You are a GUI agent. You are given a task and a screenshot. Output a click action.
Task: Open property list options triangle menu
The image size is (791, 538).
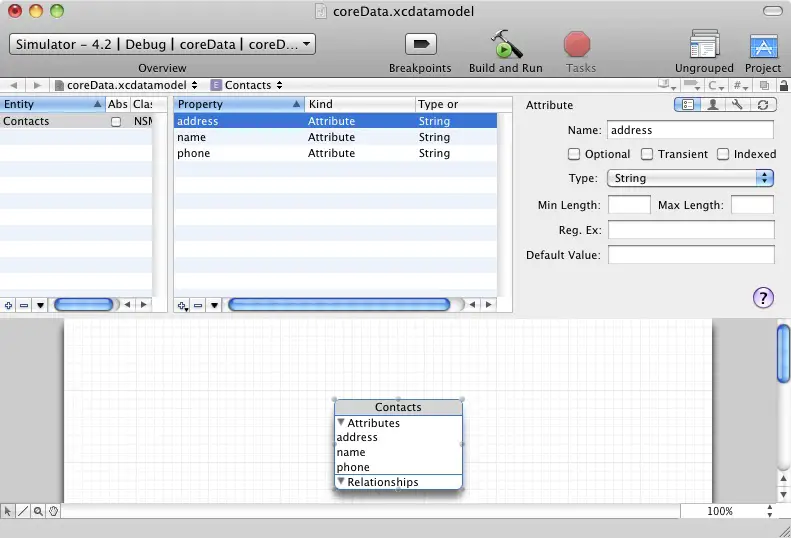pos(214,305)
